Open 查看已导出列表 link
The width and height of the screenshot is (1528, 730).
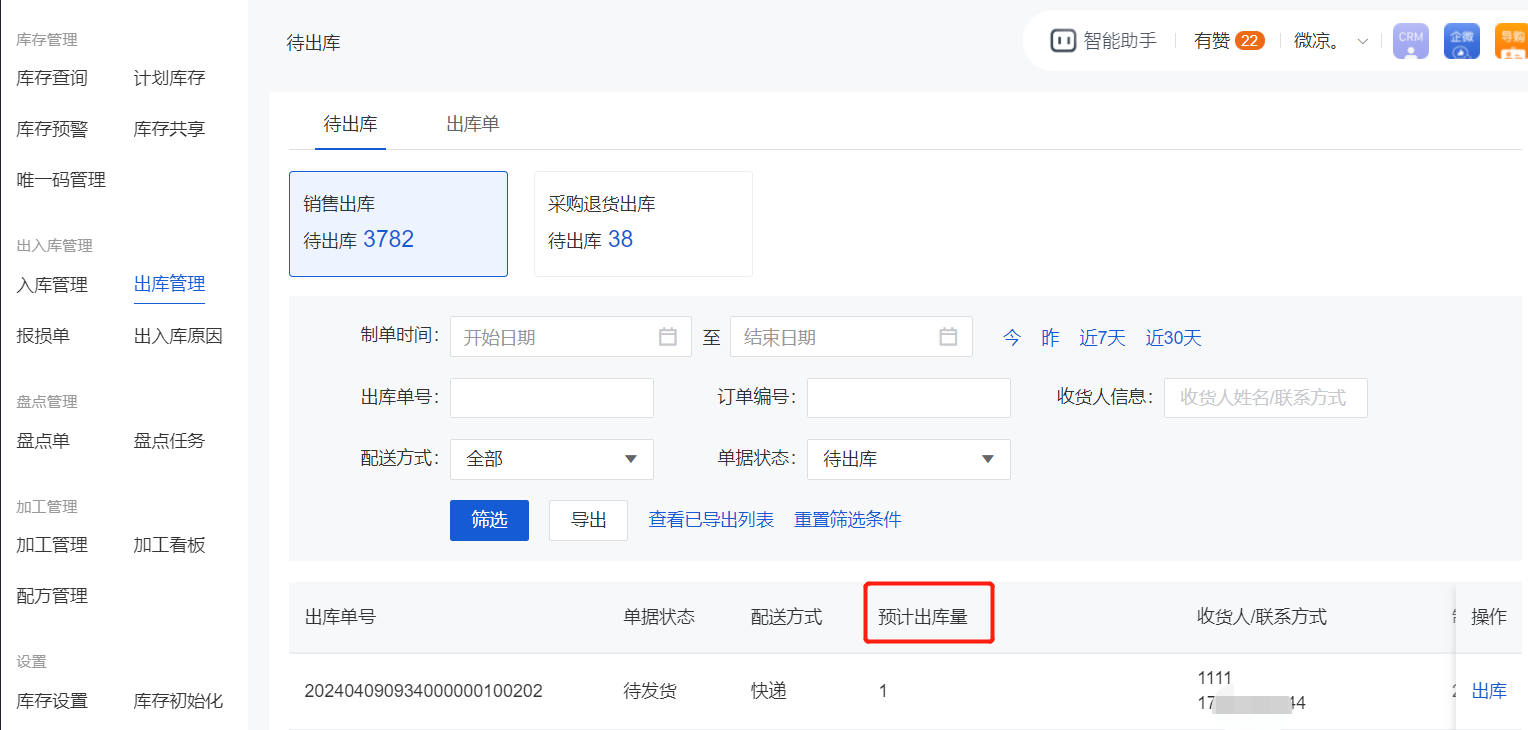click(x=711, y=520)
